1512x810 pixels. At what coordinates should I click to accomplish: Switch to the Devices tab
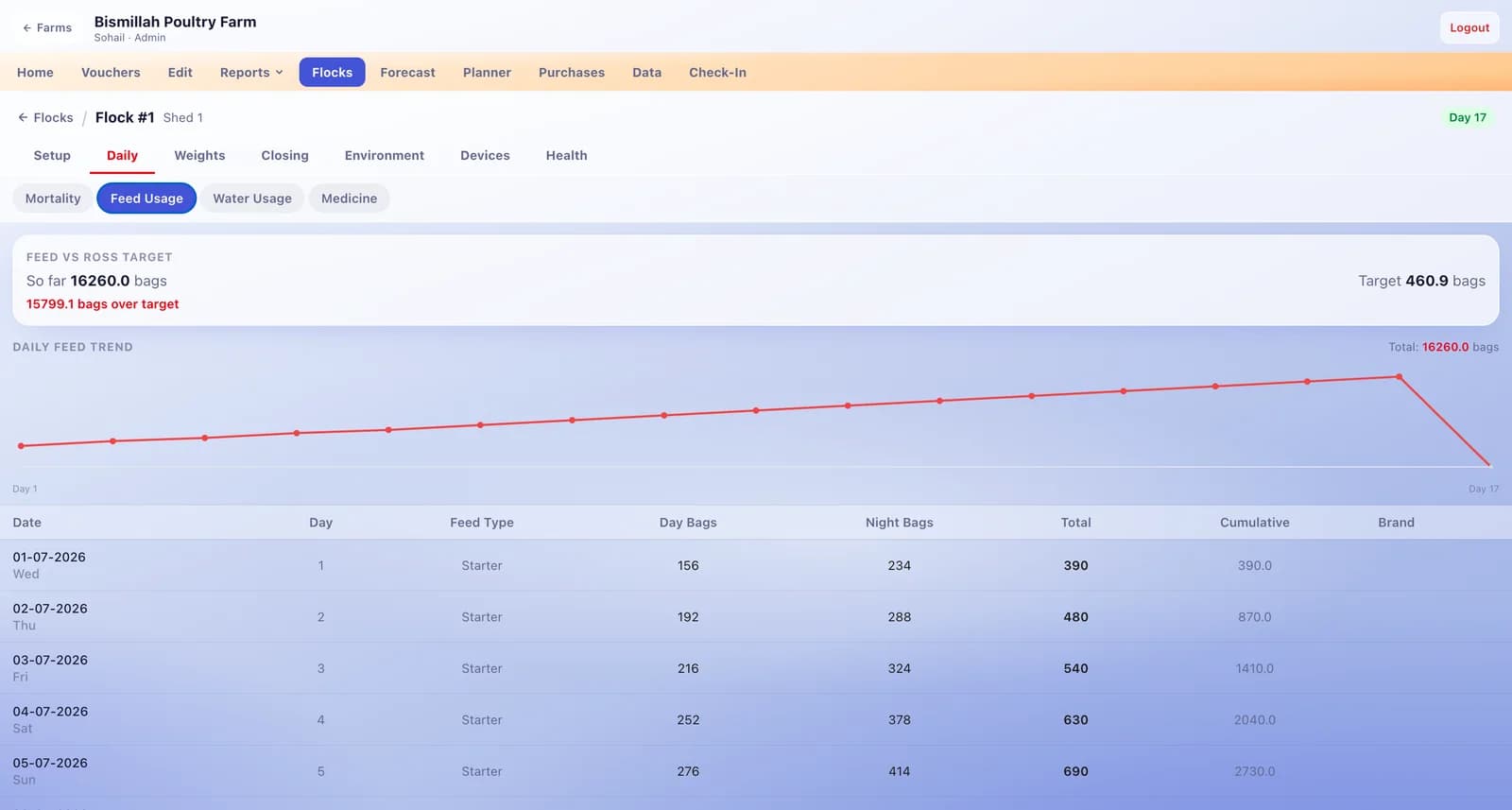tap(485, 156)
